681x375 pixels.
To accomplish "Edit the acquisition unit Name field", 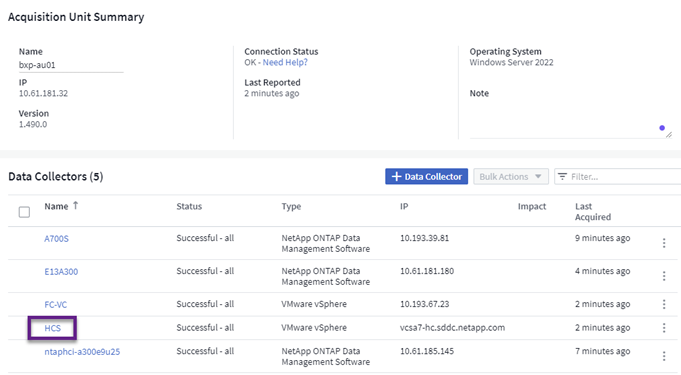I will pos(71,65).
